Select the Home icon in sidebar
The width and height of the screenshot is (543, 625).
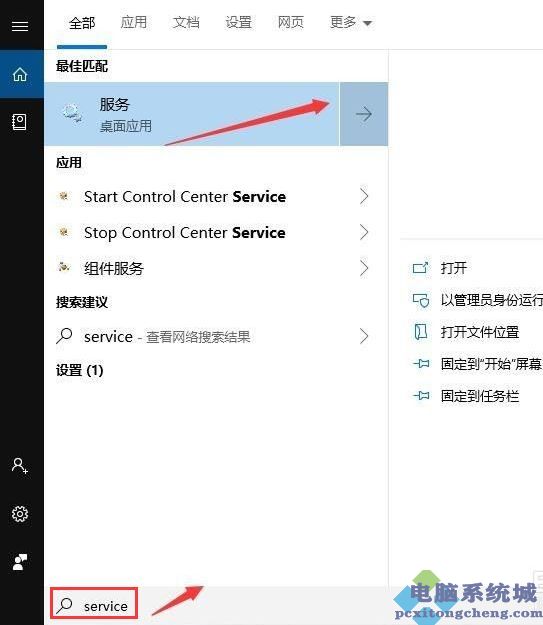tap(20, 74)
